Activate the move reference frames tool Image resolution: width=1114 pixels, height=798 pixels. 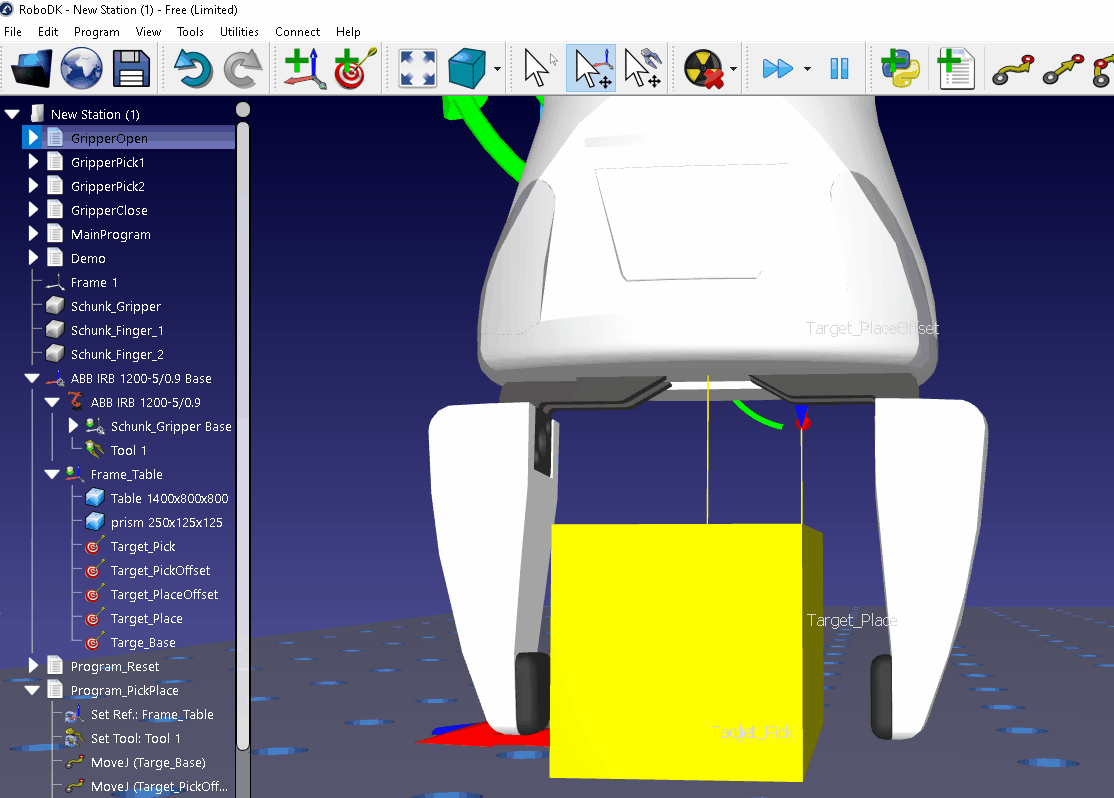(591, 68)
